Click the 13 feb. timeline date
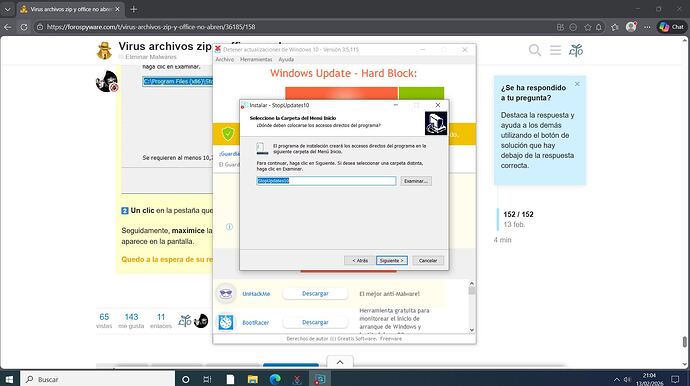This screenshot has height=386, width=690. point(514,224)
